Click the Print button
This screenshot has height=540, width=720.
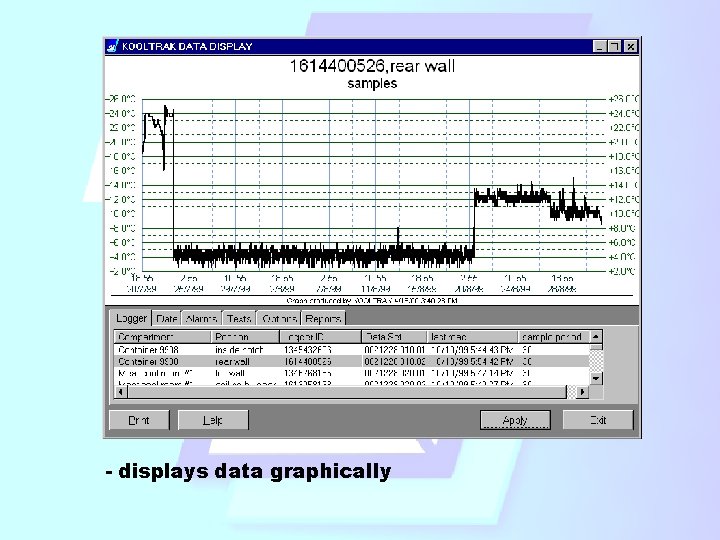pos(139,420)
